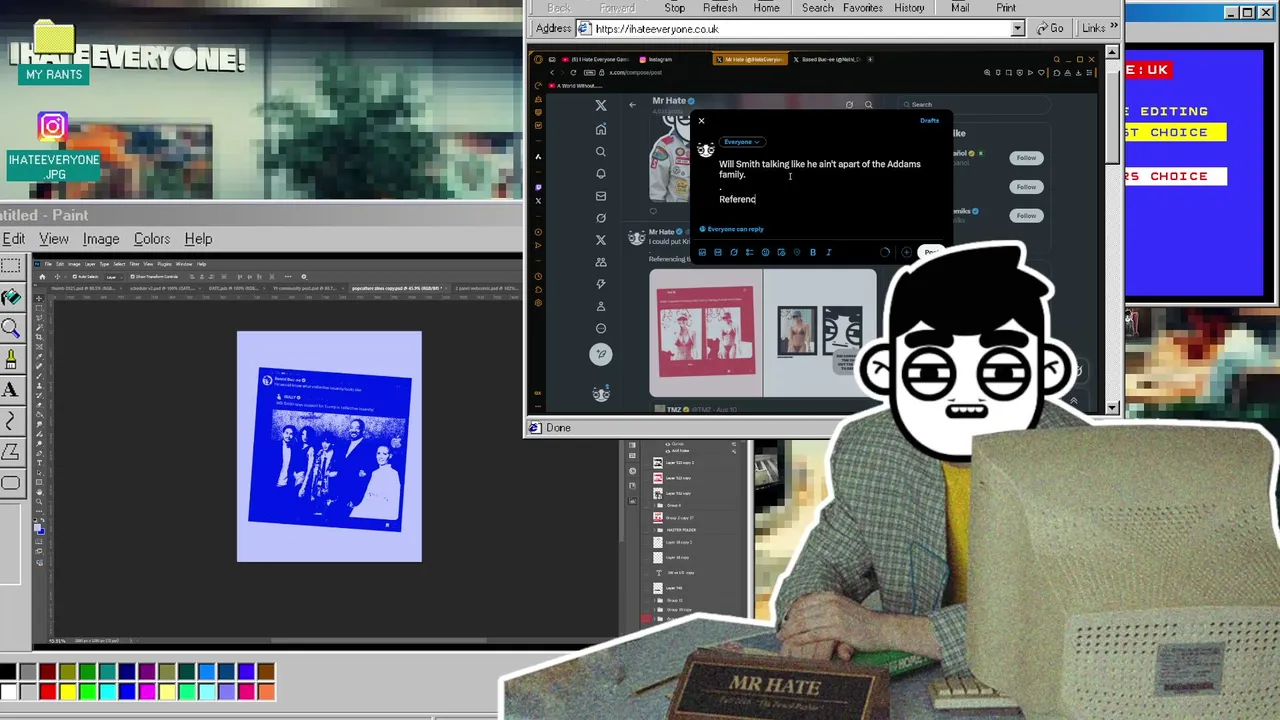The width and height of the screenshot is (1280, 720).
Task: Click back arrow beside Mr Hate profile name
Action: (632, 104)
